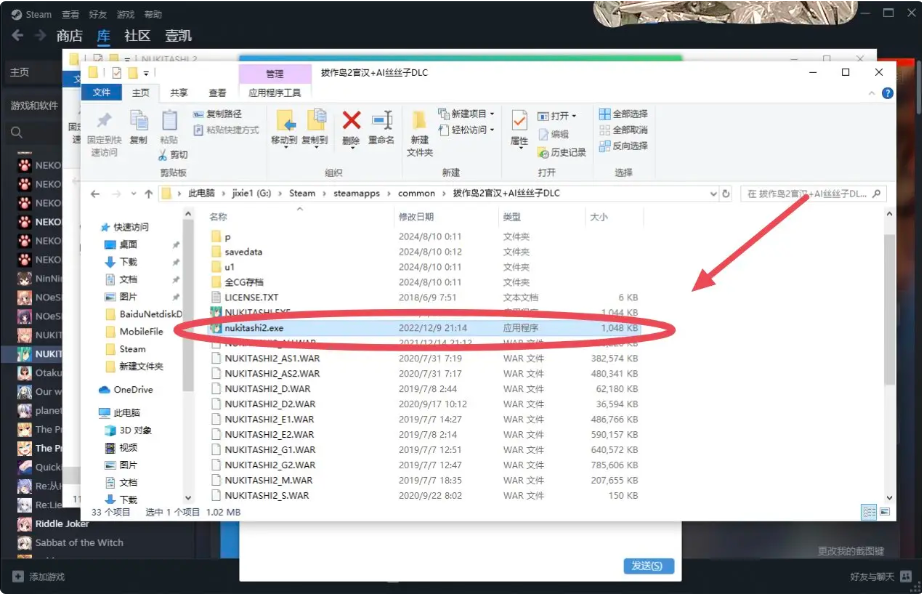
Task: Select the savedata folder
Action: [x=243, y=252]
